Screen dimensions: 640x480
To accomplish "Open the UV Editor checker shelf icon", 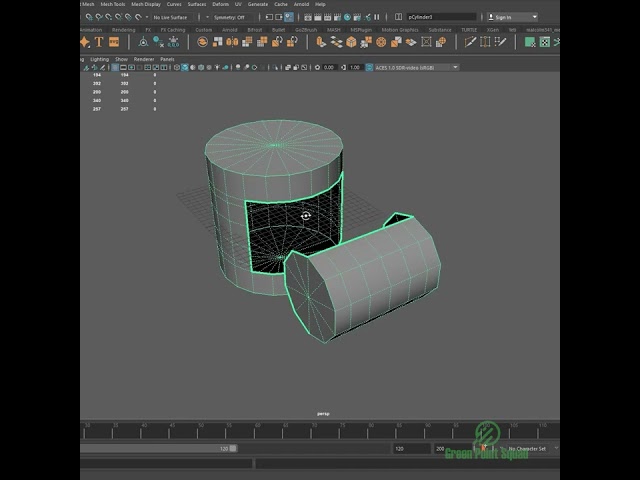I will point(544,42).
